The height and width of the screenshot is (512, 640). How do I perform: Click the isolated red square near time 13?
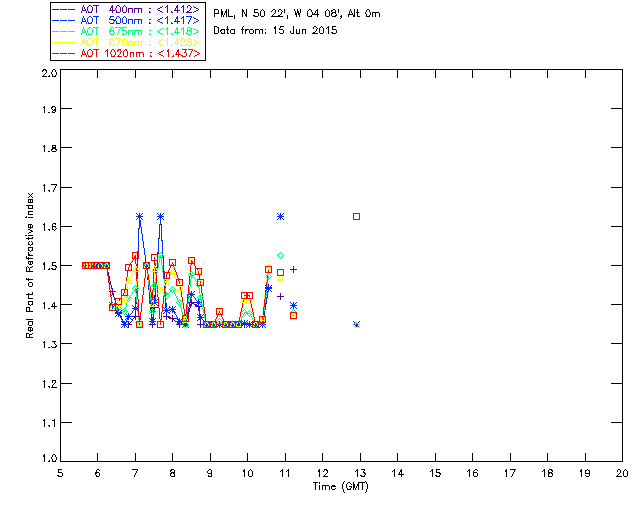[x=356, y=216]
